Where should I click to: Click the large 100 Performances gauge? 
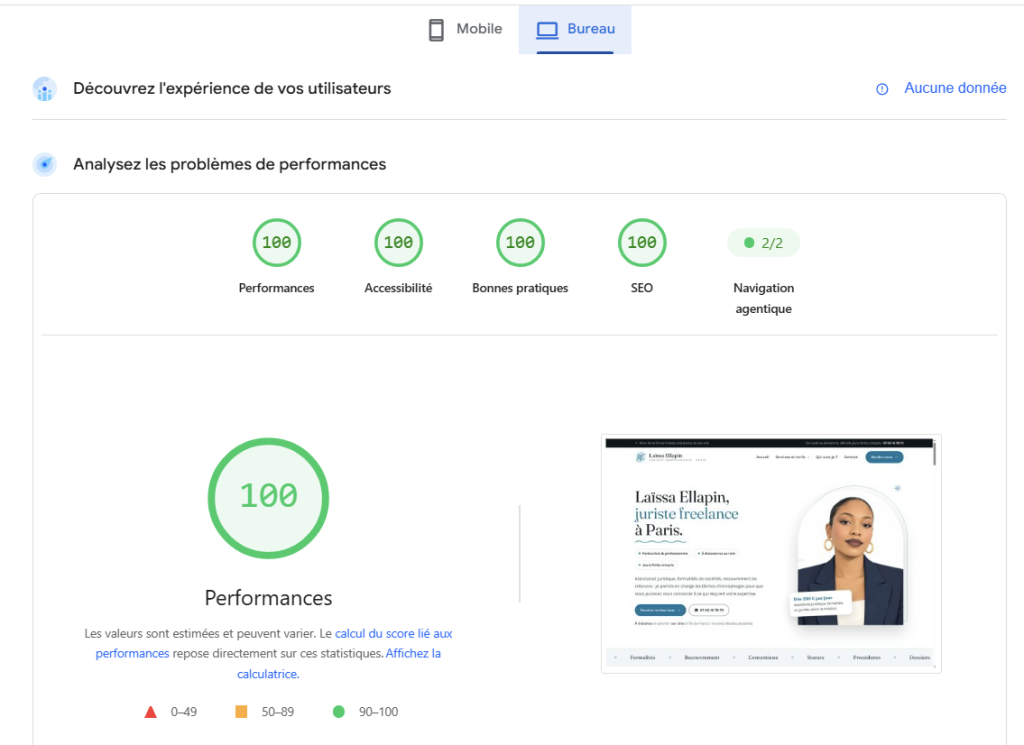tap(268, 498)
